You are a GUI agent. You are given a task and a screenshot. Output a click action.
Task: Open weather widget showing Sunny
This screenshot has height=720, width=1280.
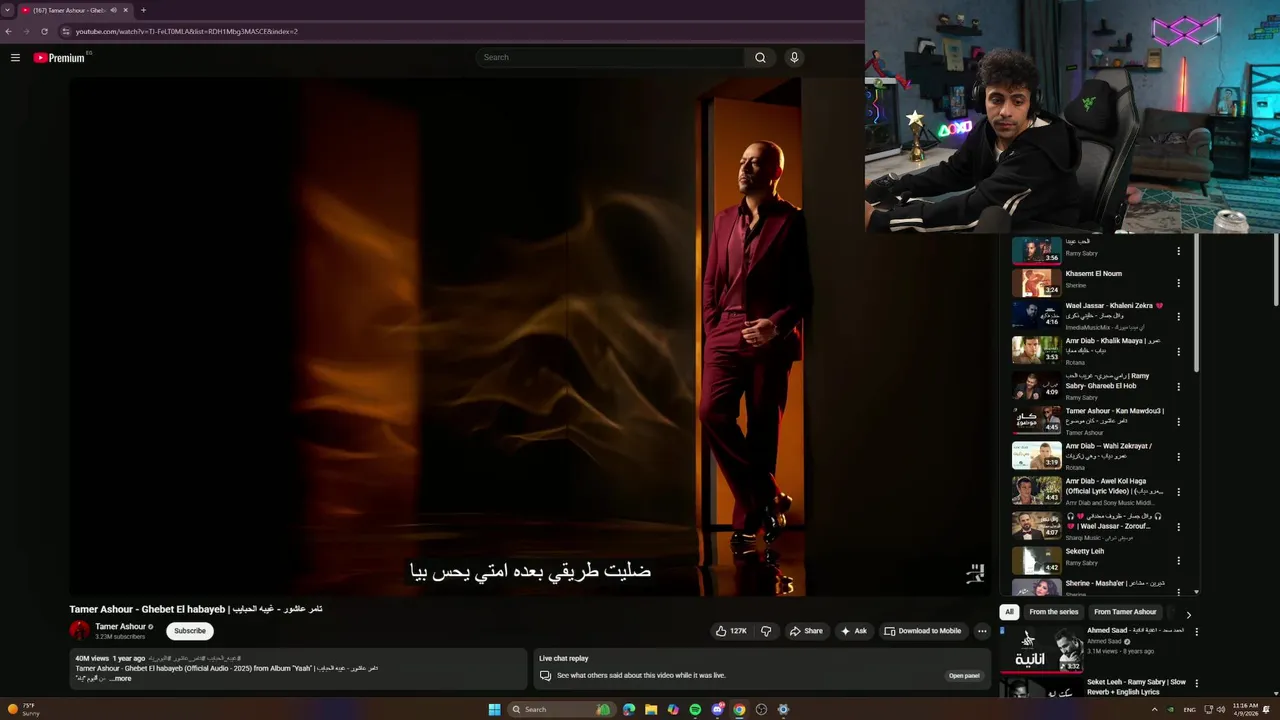click(22, 710)
